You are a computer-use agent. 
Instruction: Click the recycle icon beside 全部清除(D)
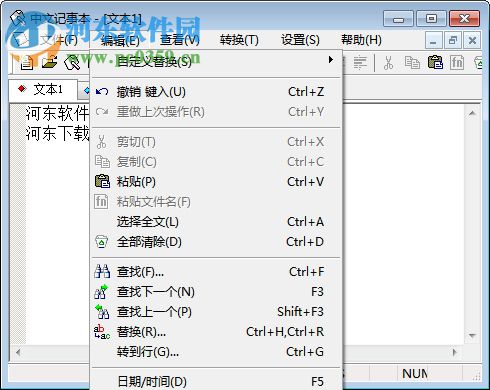click(102, 242)
